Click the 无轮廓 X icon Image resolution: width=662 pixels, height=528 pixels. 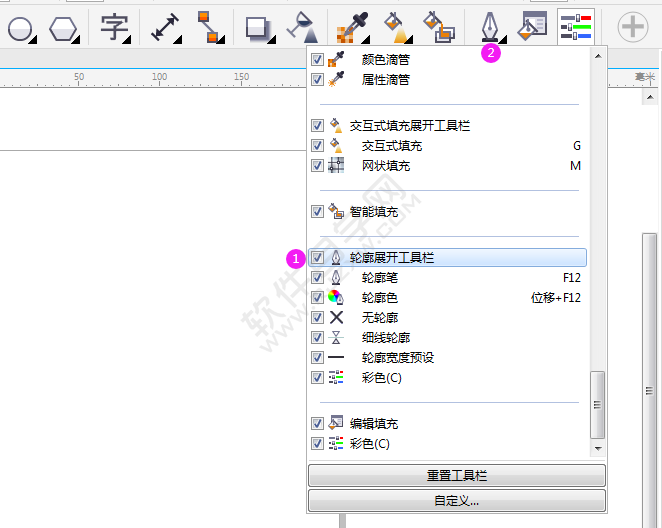[336, 317]
